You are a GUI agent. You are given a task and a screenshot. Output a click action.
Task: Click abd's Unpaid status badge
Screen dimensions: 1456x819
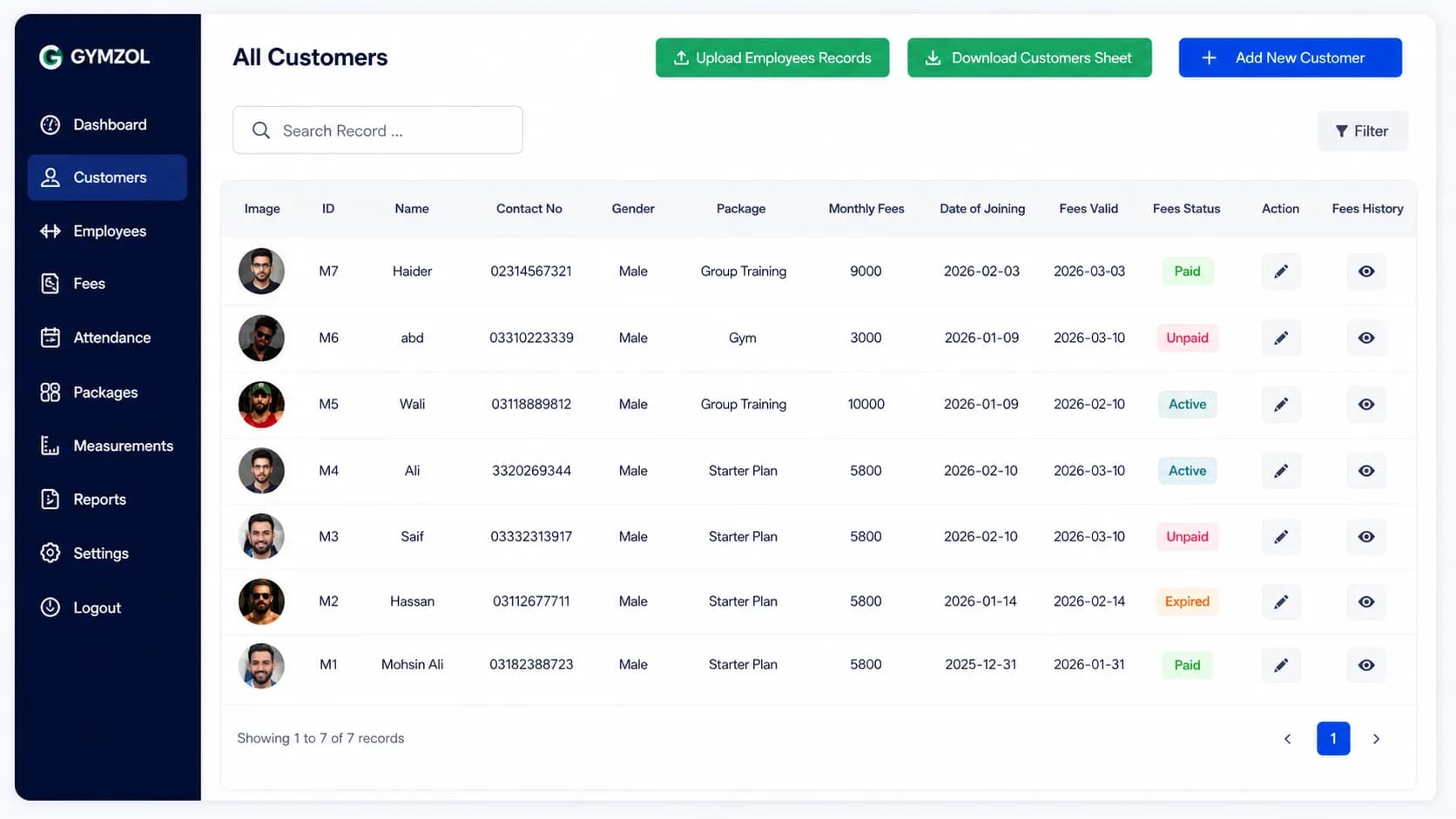click(x=1187, y=338)
